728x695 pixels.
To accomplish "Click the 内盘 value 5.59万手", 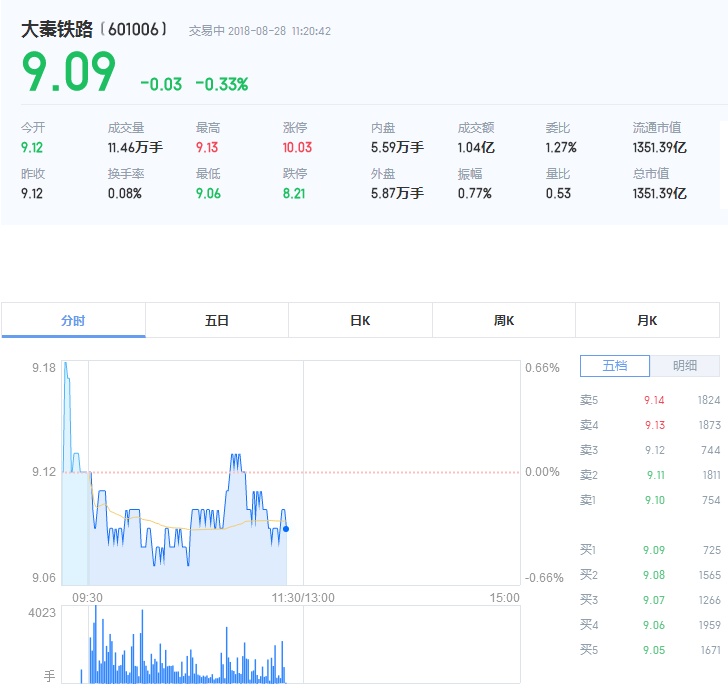I will pyautogui.click(x=397, y=148).
